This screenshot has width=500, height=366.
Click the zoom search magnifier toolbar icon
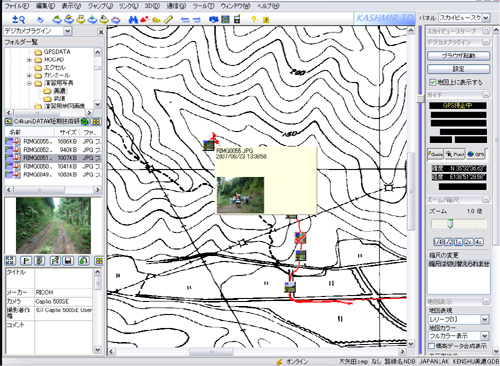[19, 20]
